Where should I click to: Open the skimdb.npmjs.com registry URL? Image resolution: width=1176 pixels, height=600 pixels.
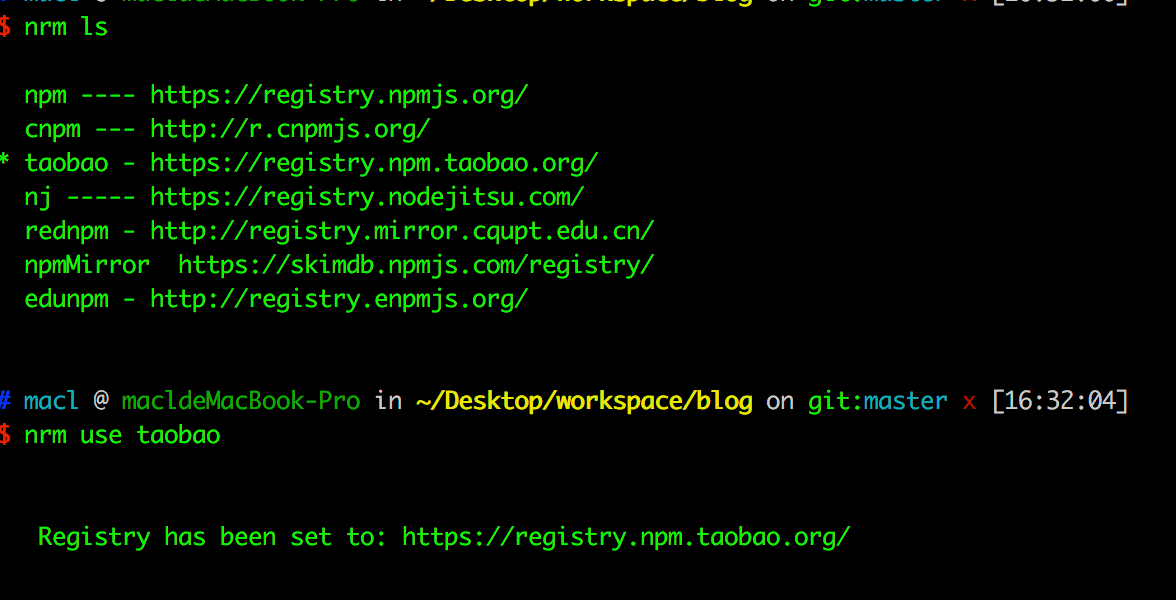coord(416,265)
